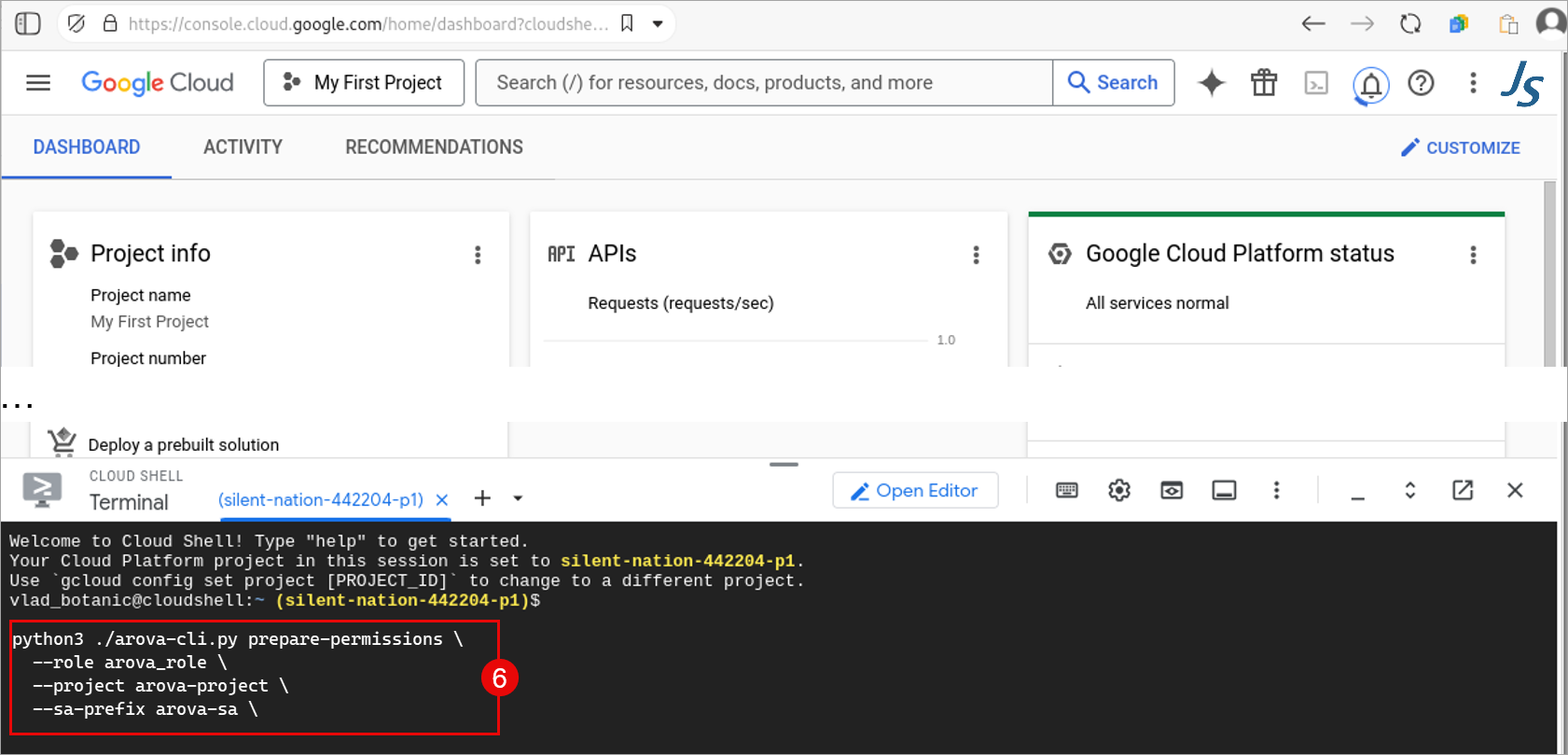1568x755 pixels.
Task: Open Cloud Shell terminal settings gear
Action: [x=1119, y=491]
